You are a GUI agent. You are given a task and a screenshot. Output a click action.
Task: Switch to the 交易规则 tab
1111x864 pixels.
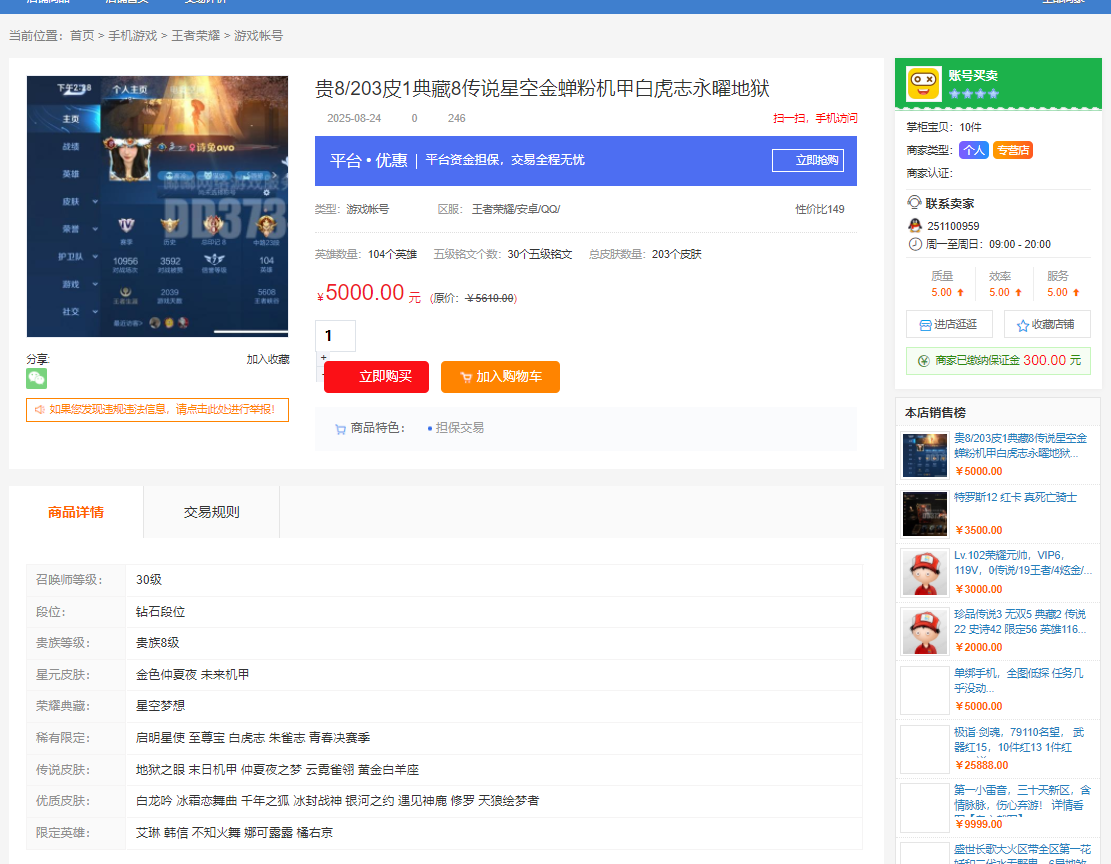pos(211,512)
